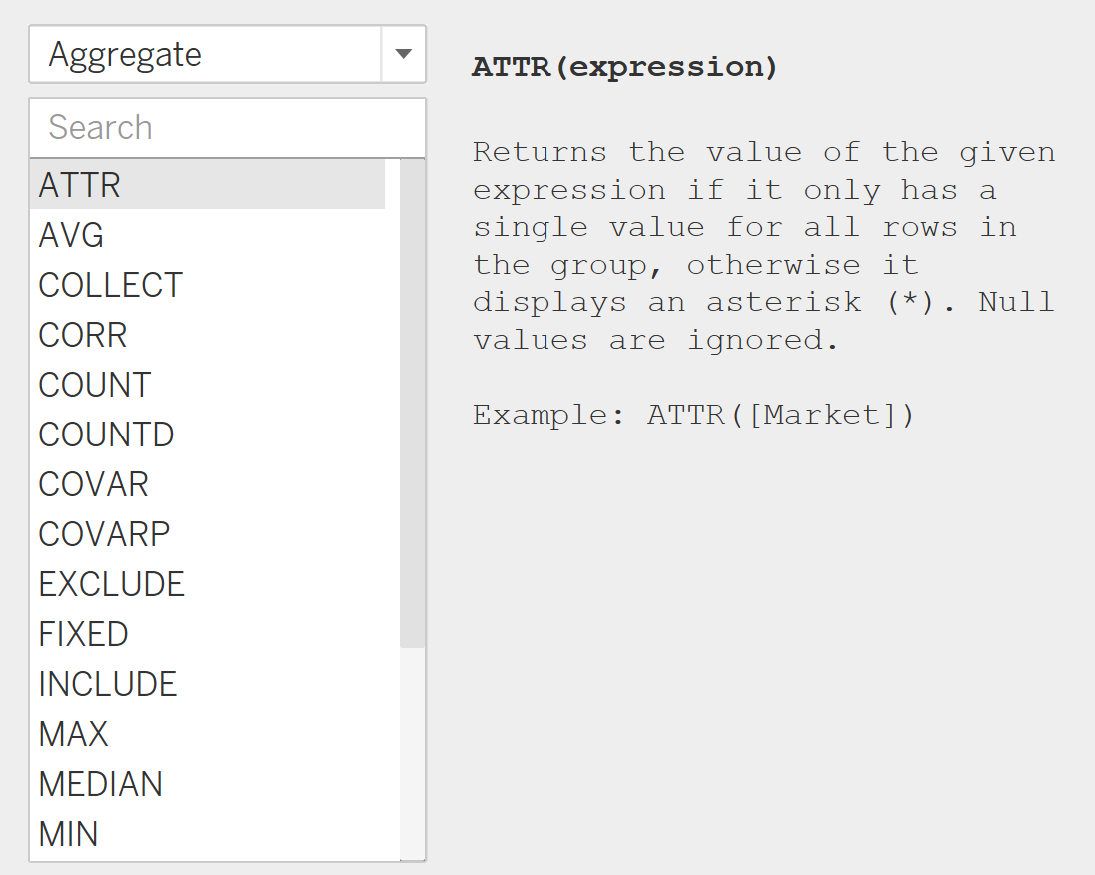Choose the MIN function
The height and width of the screenshot is (875, 1095).
[68, 834]
